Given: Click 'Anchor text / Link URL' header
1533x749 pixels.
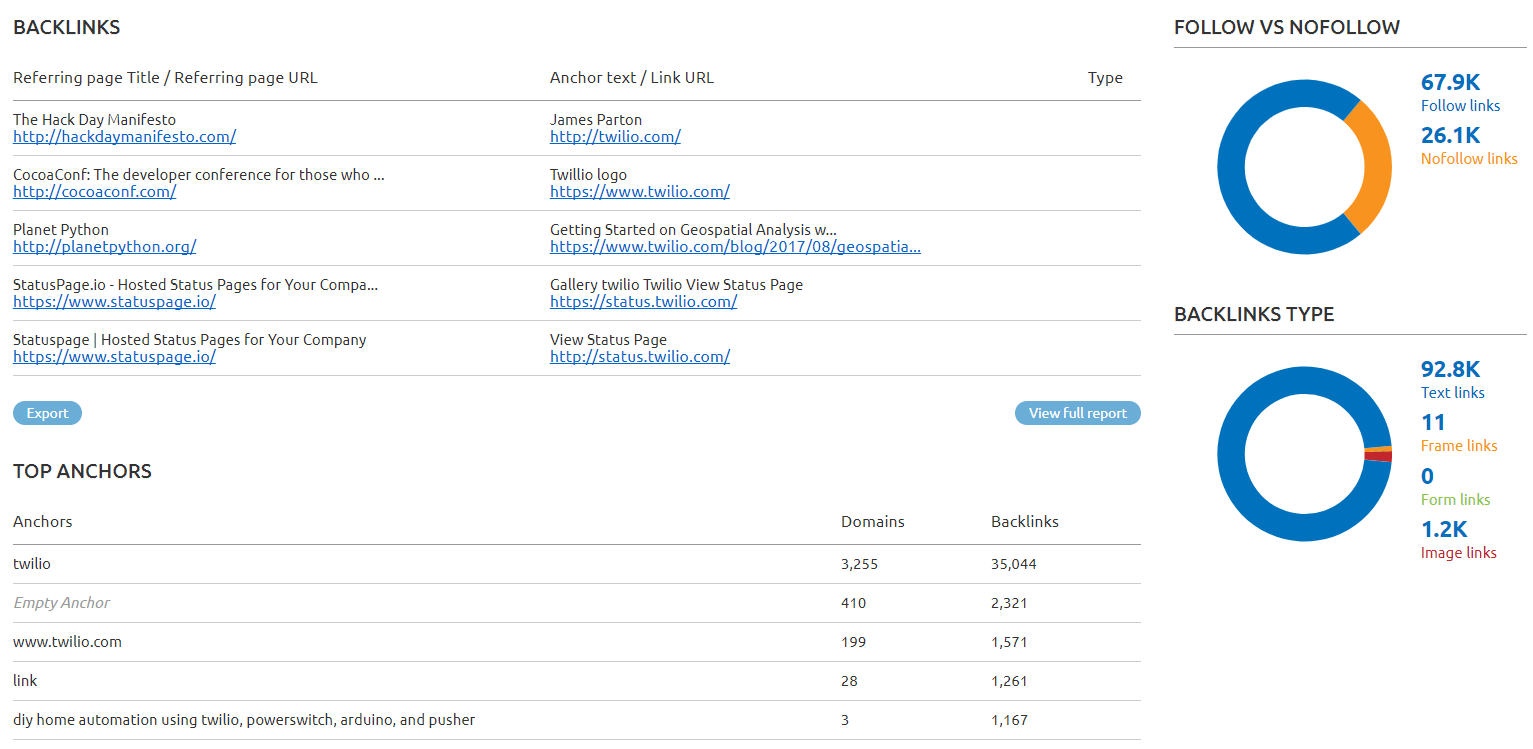Looking at the screenshot, I should tap(632, 78).
